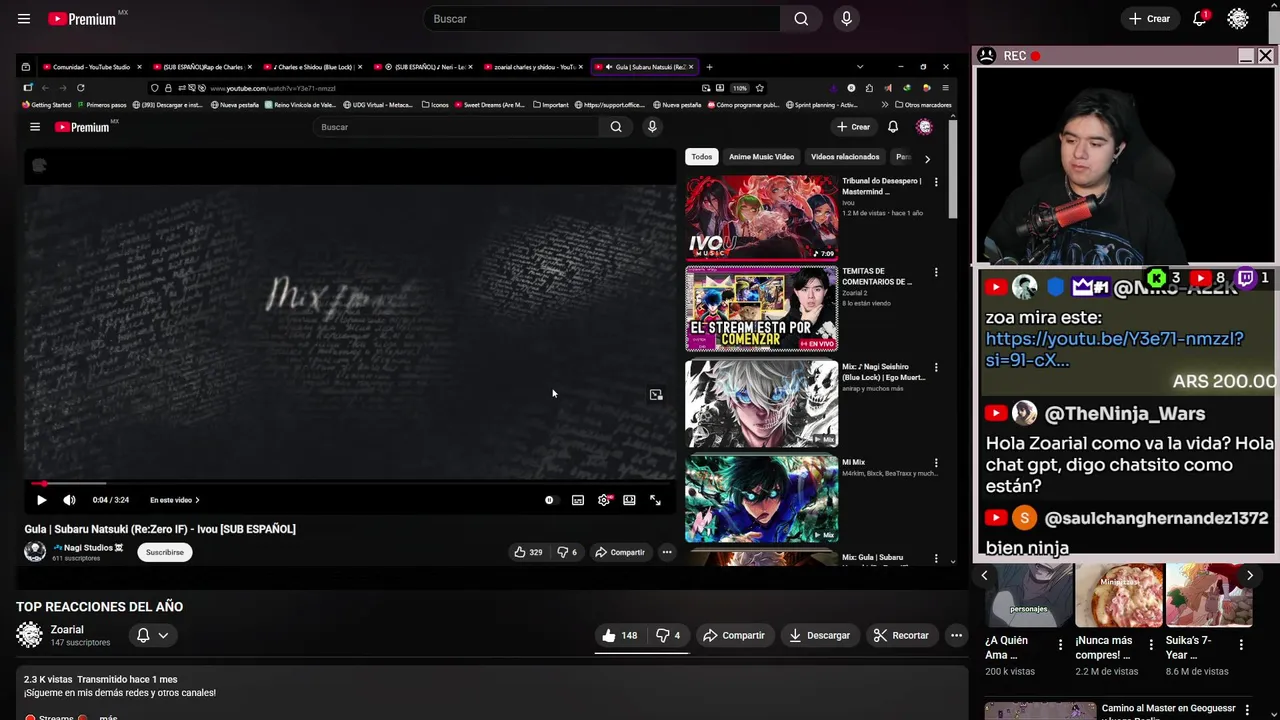Open a new browser tab with plus

[709, 67]
